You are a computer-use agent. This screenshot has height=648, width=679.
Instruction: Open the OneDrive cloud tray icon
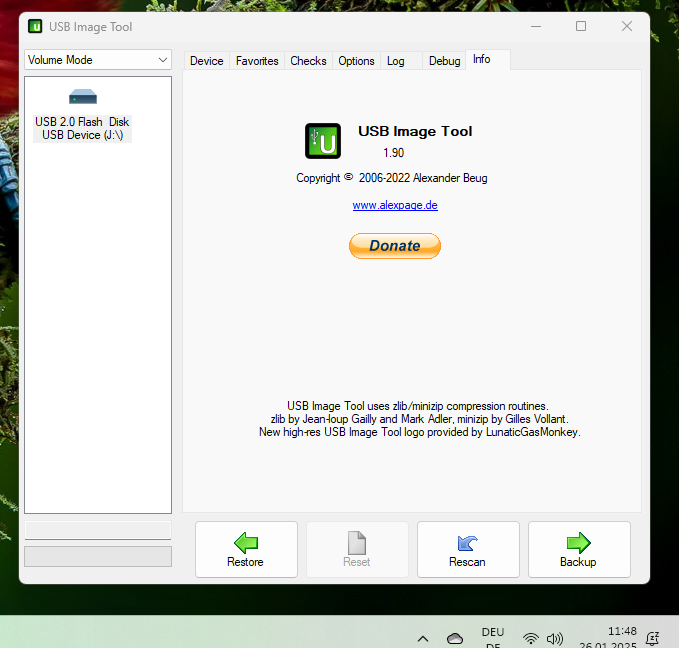(455, 638)
